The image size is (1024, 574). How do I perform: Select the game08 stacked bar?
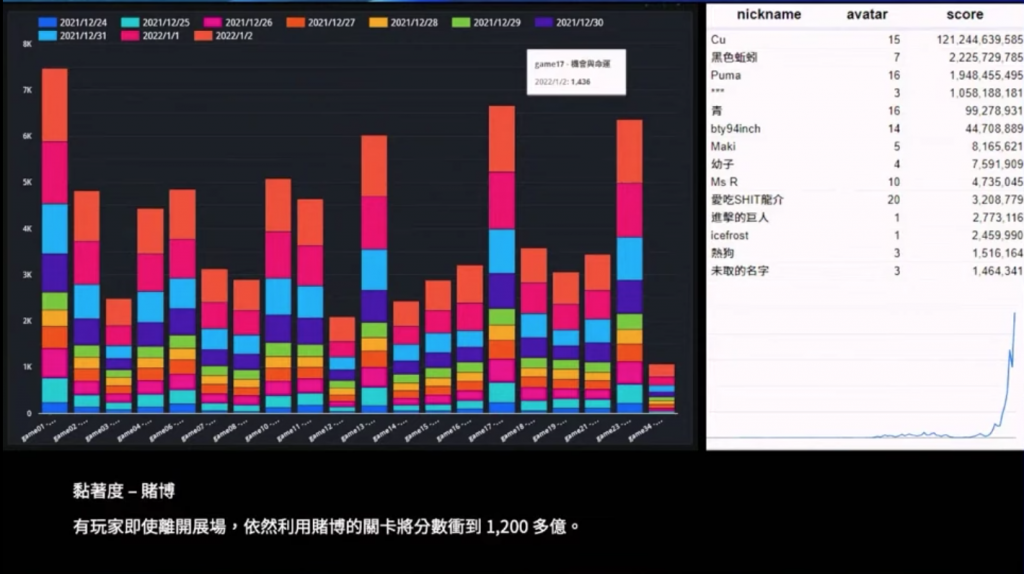coord(246,347)
